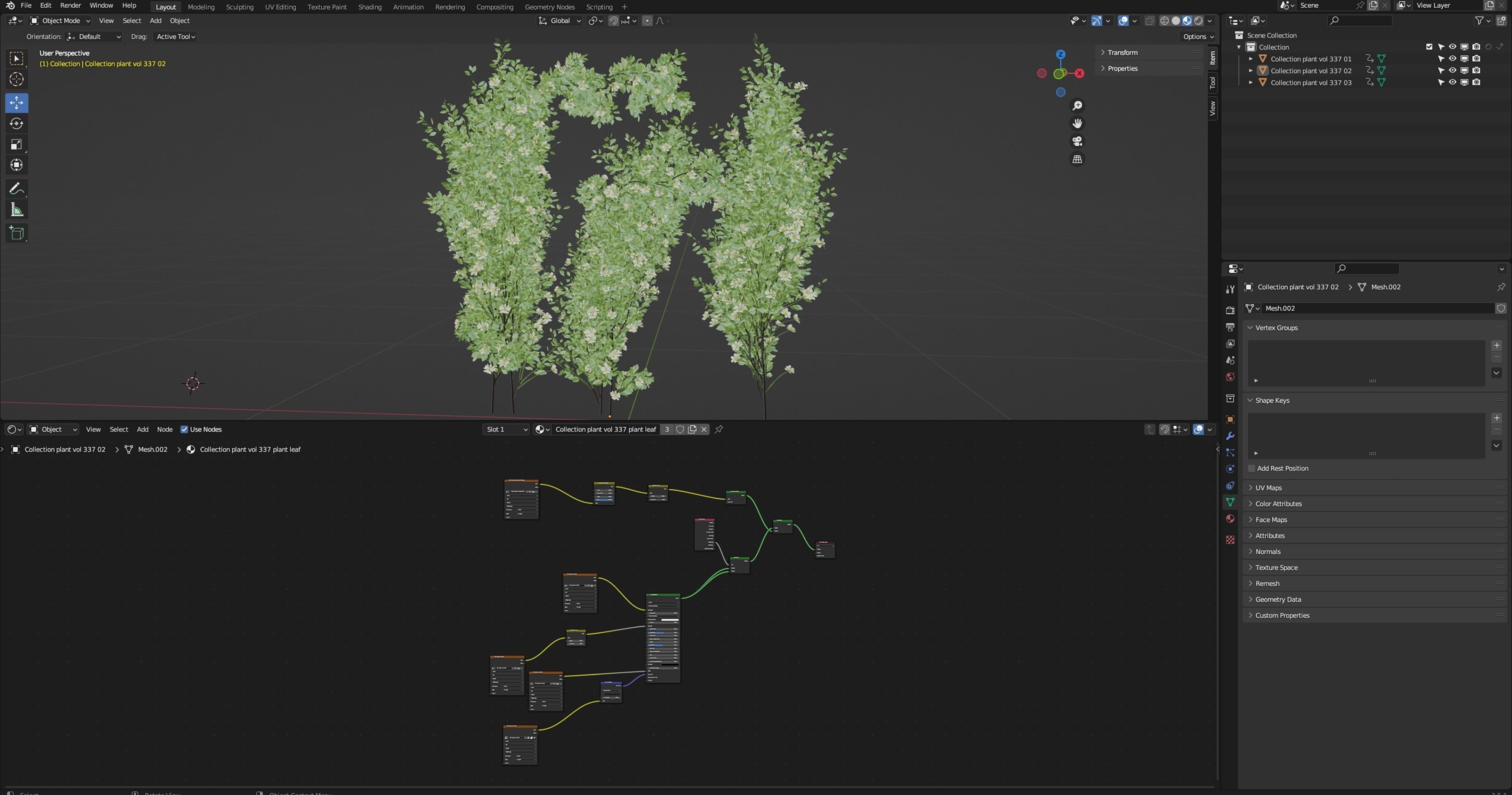Image resolution: width=1512 pixels, height=795 pixels.
Task: Open the Render properties tab
Action: tap(1230, 310)
